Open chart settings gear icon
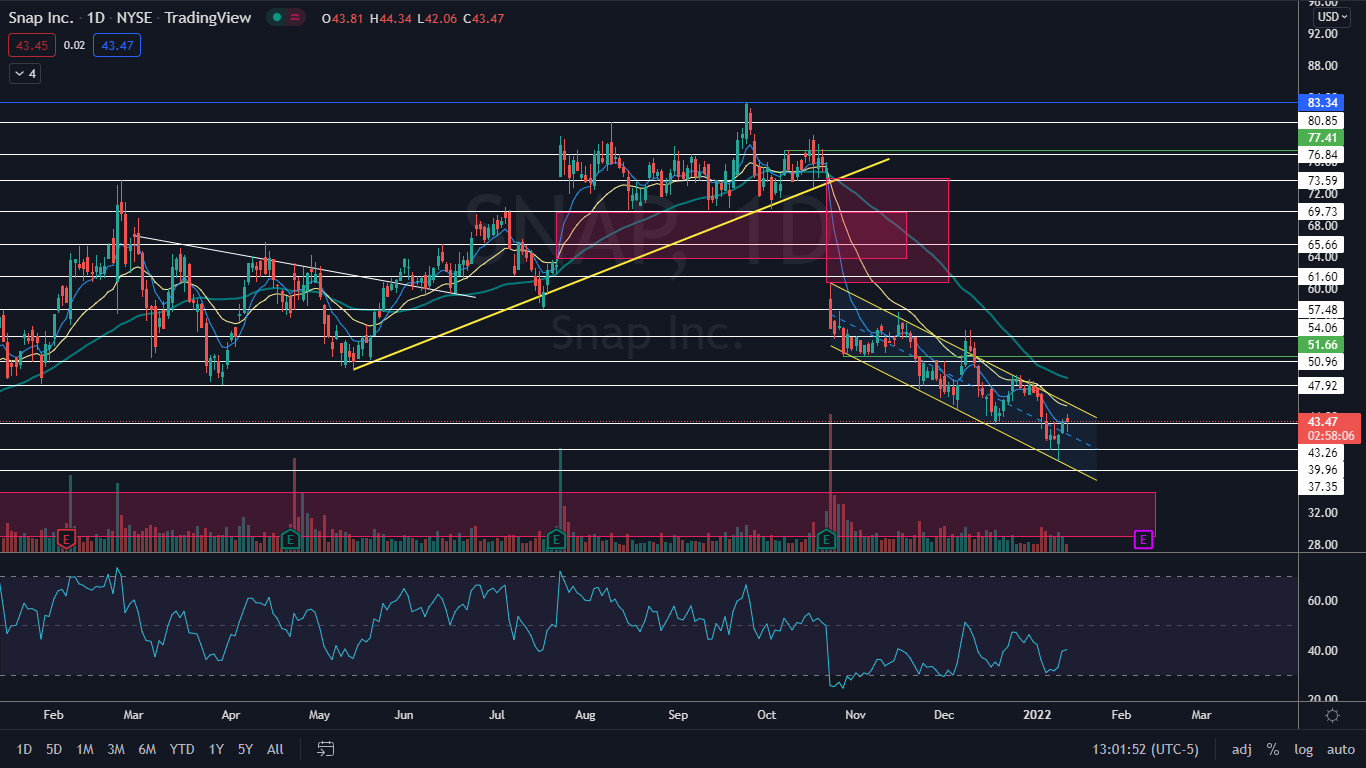 (1332, 715)
